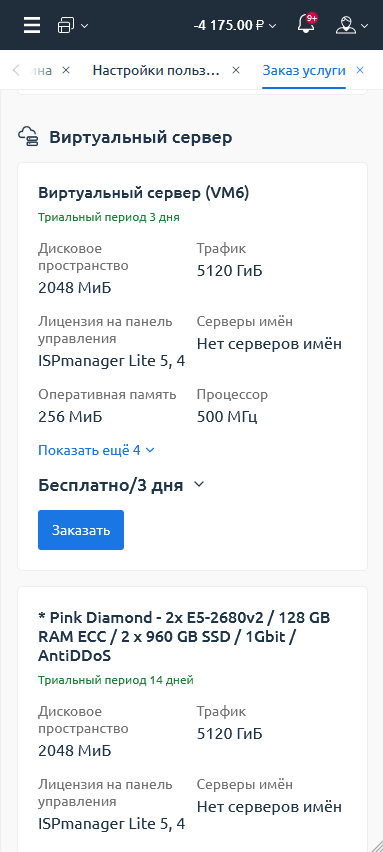Expand user profile dropdown chevron
Viewport: 383px width, 852px height.
[x=365, y=26]
